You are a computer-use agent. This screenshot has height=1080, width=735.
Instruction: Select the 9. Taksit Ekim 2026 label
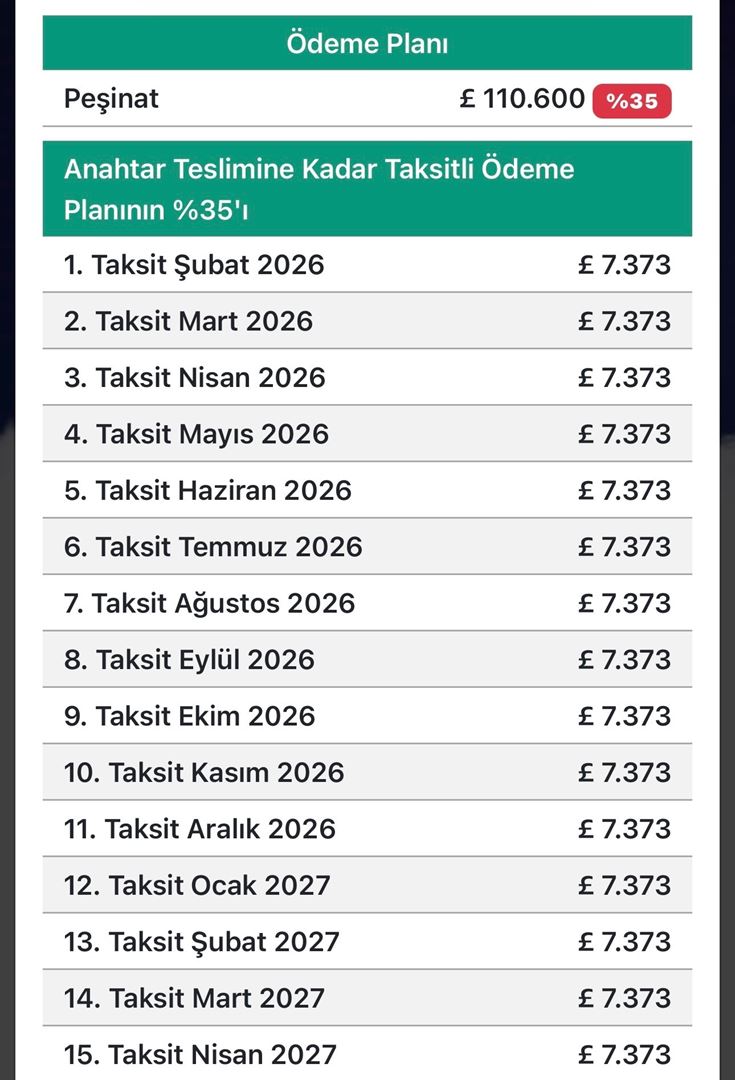pyautogui.click(x=189, y=716)
